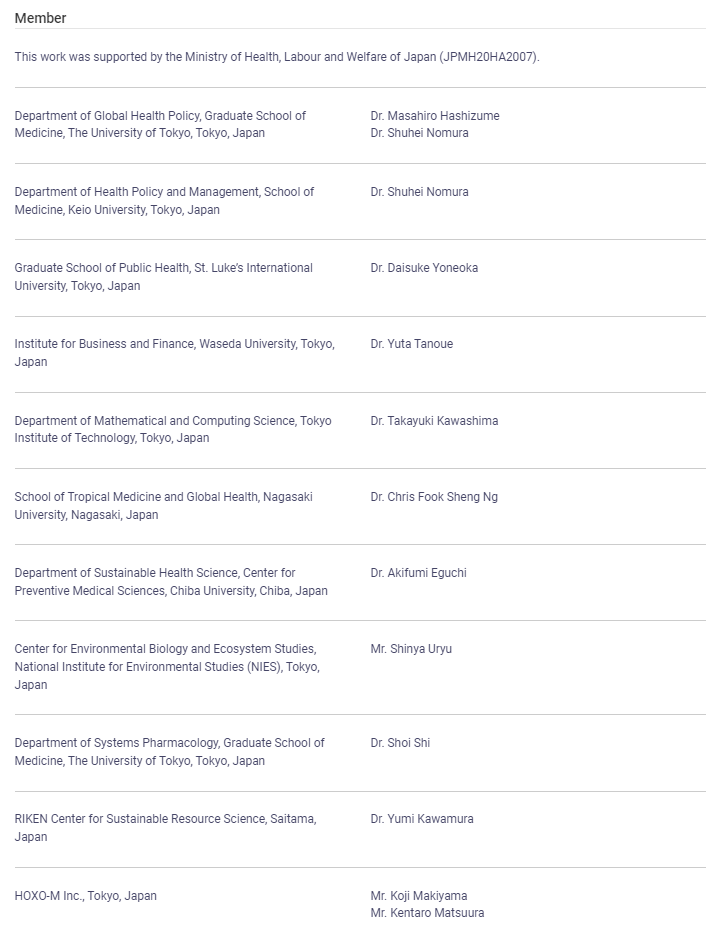
Task: Click the Tokyo Institute of Technology affiliation
Action: coord(172,429)
